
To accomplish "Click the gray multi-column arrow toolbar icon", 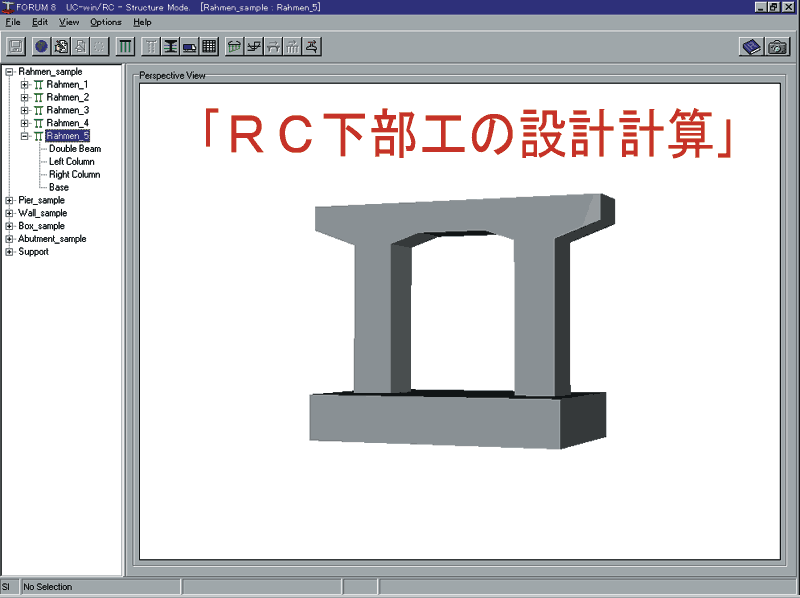I will (293, 46).
